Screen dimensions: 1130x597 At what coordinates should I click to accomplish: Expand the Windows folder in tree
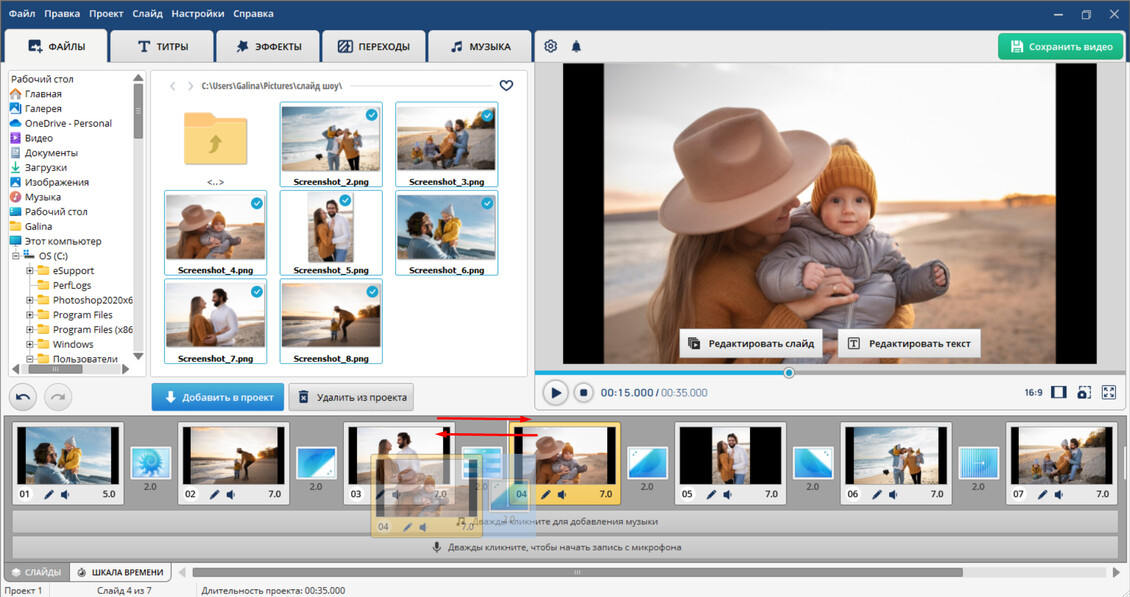30,344
